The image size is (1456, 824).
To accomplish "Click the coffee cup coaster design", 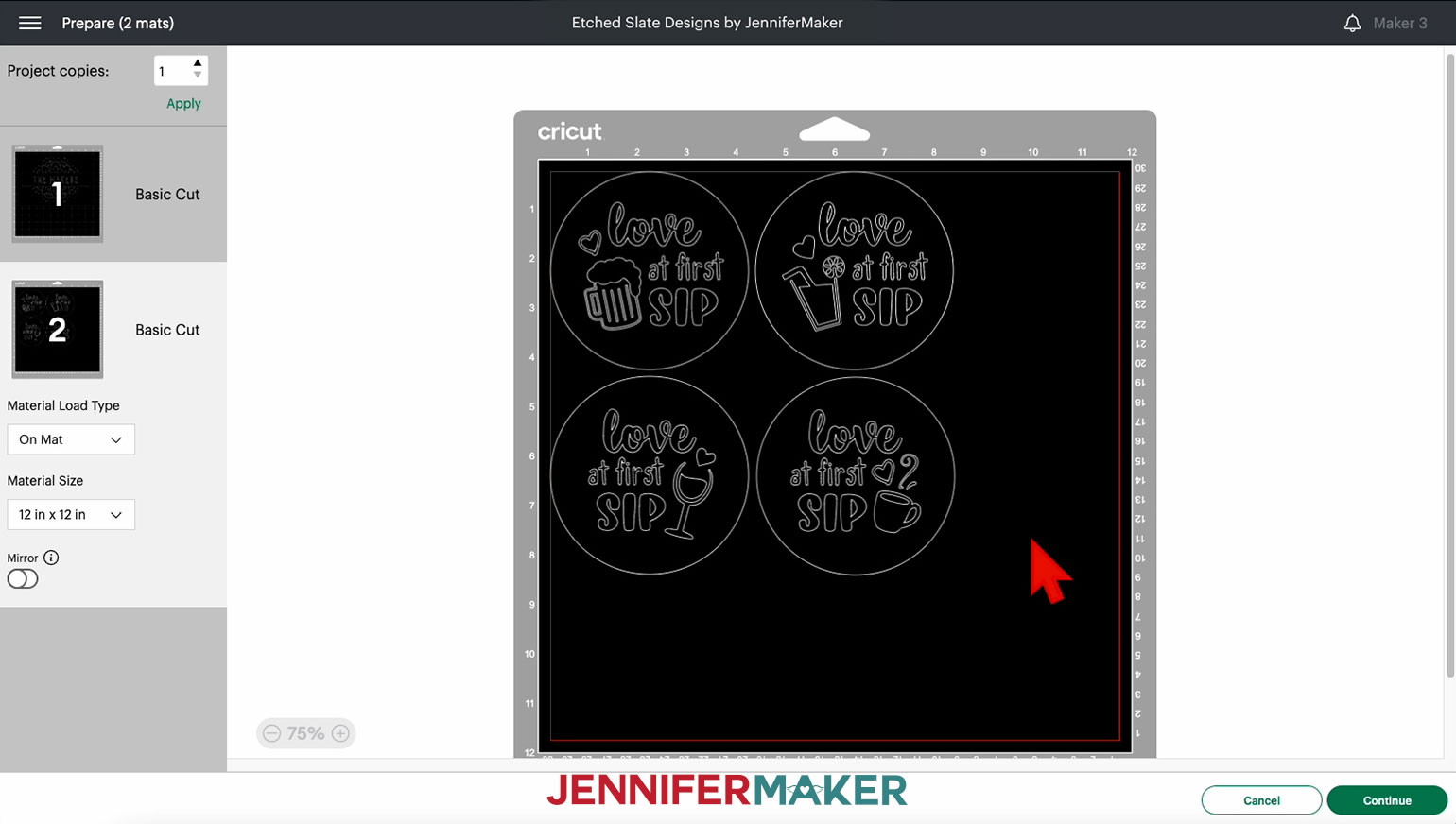I will coord(856,475).
